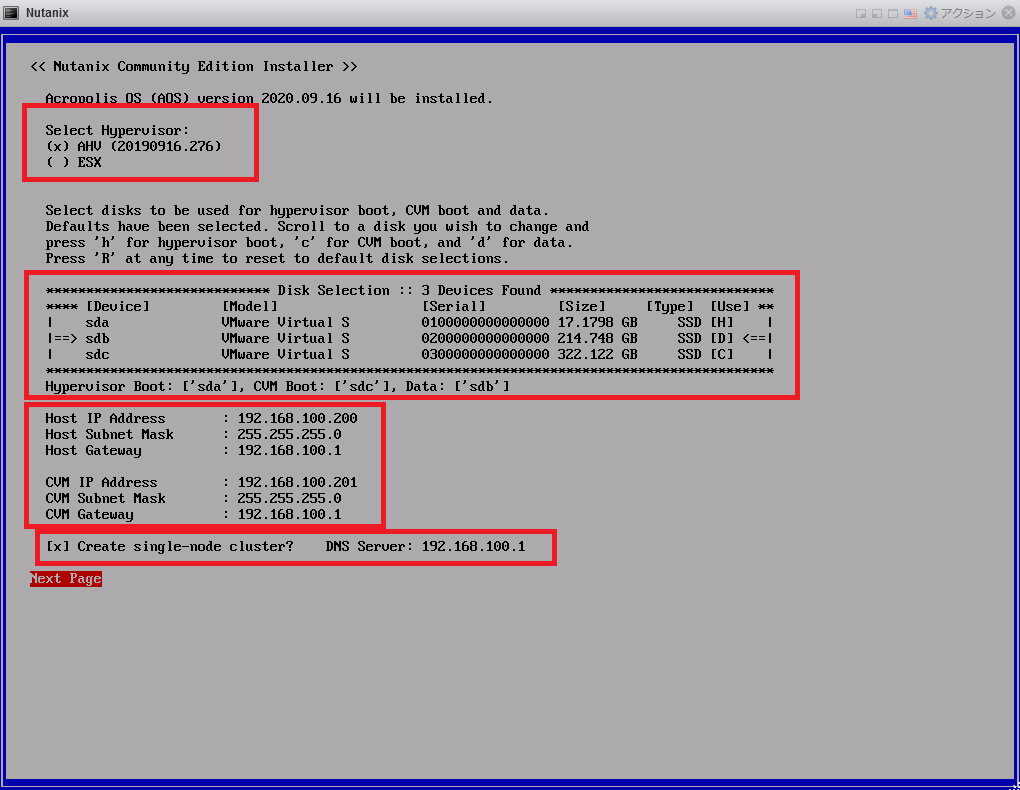Select the ESX hypervisor radio option
1020x790 pixels.
(74, 163)
